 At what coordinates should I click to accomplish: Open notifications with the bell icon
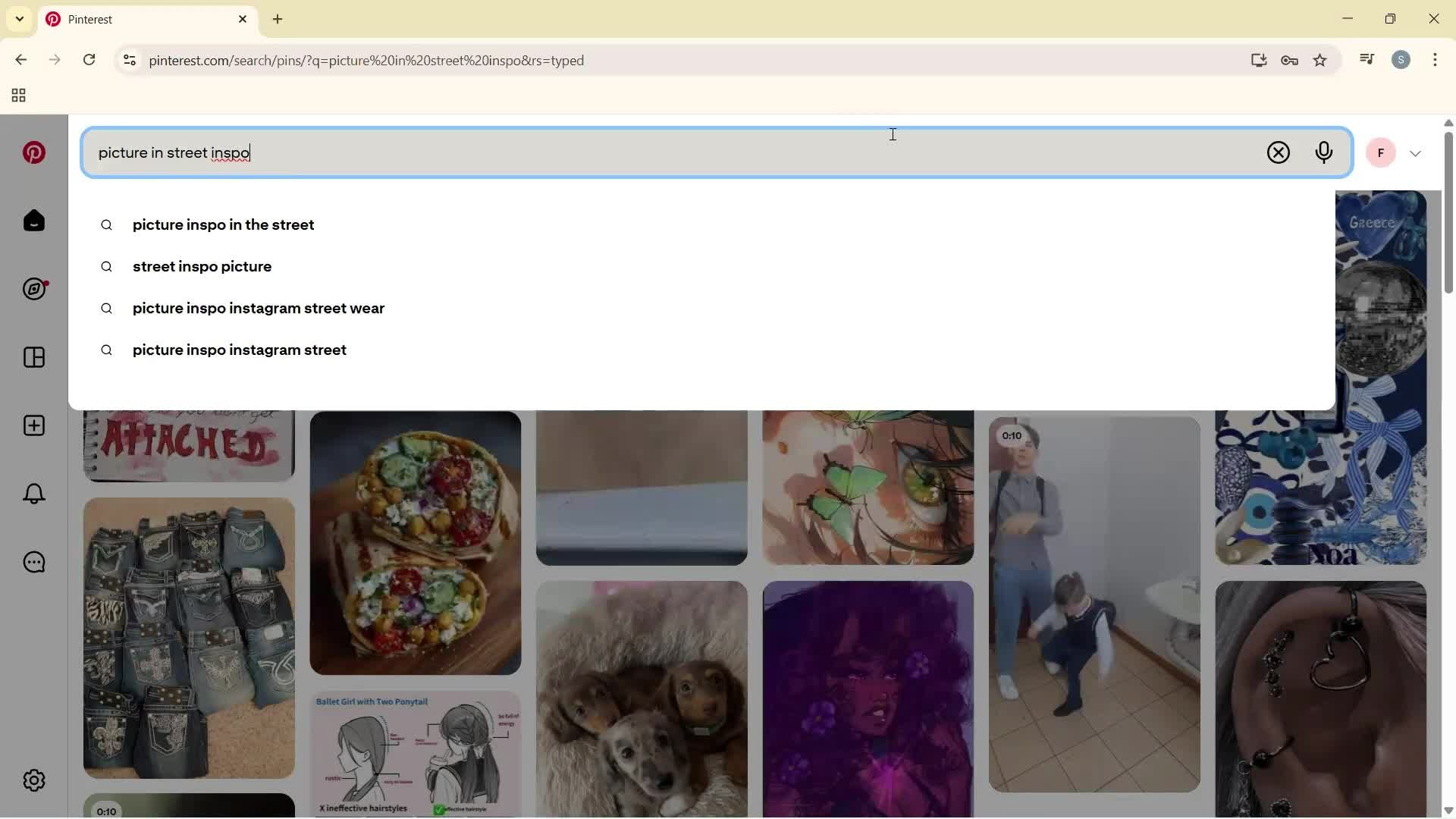[33, 493]
